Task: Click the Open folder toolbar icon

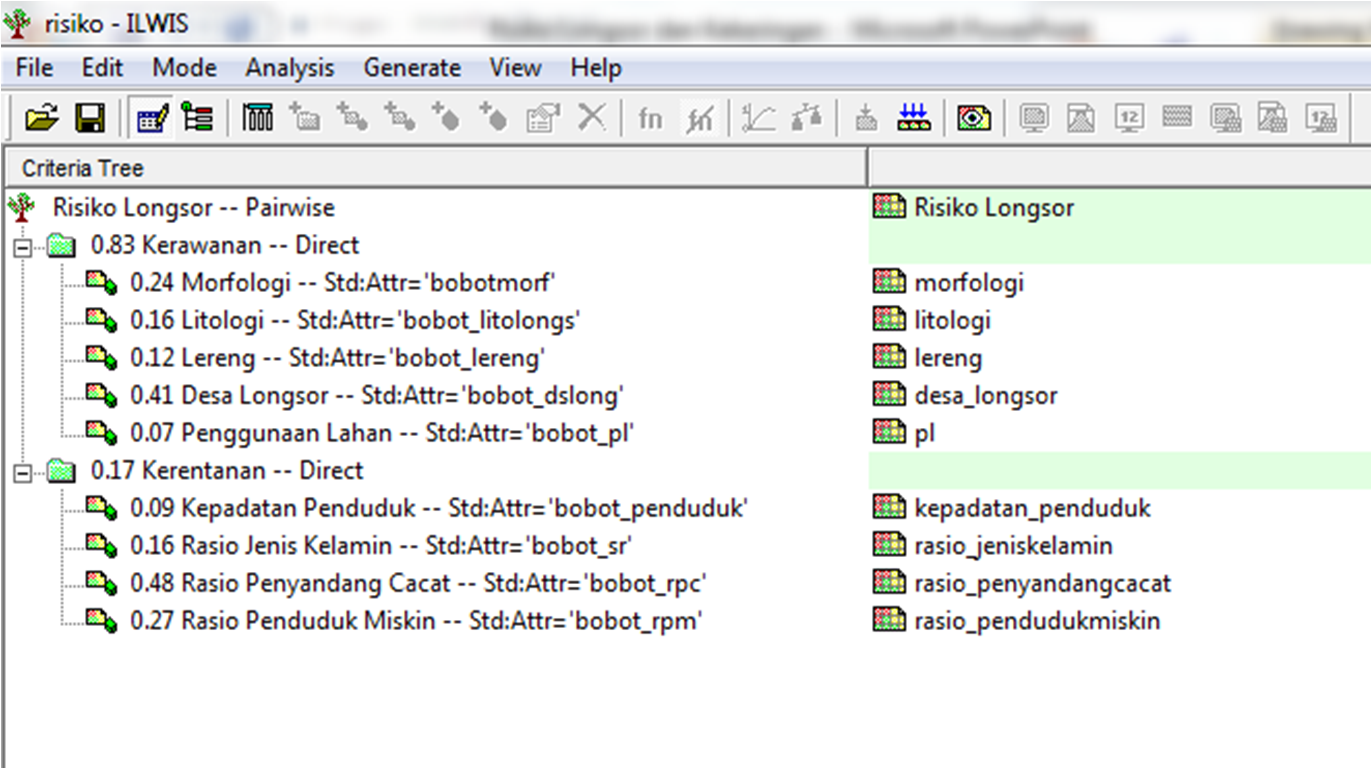Action: pyautogui.click(x=41, y=119)
